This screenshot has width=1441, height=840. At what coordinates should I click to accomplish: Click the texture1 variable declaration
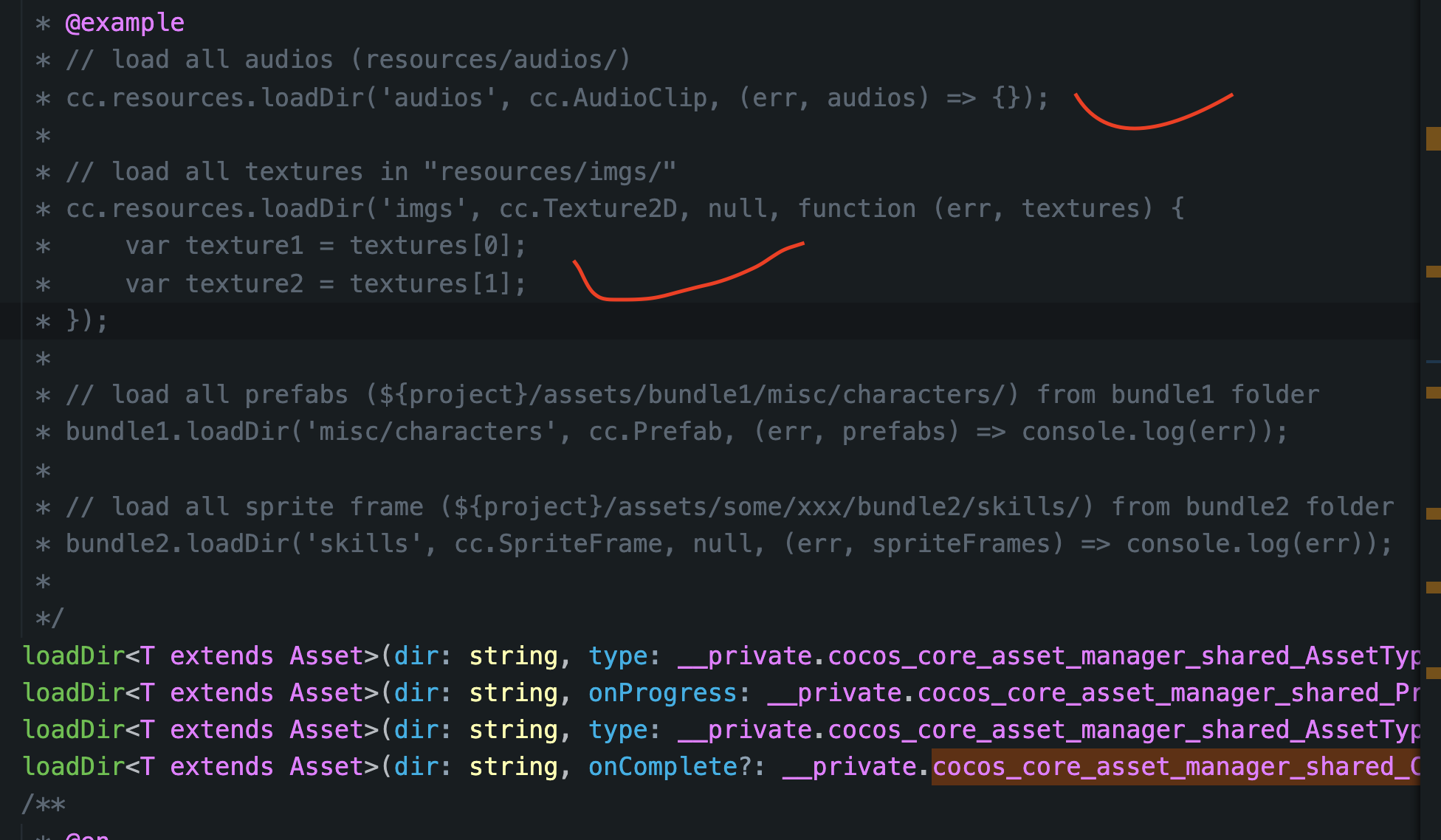[244, 246]
